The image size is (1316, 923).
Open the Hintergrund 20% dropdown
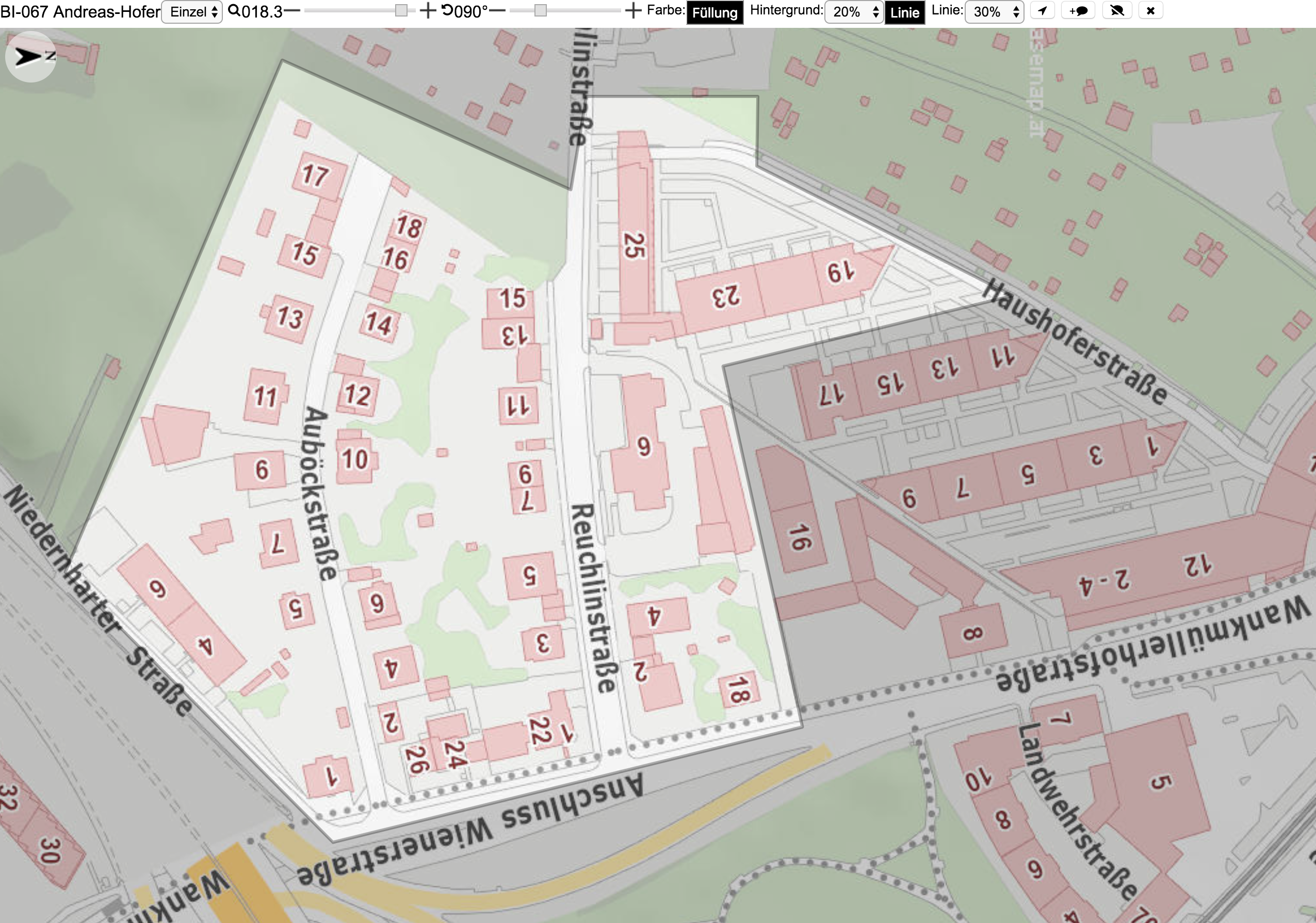click(853, 12)
